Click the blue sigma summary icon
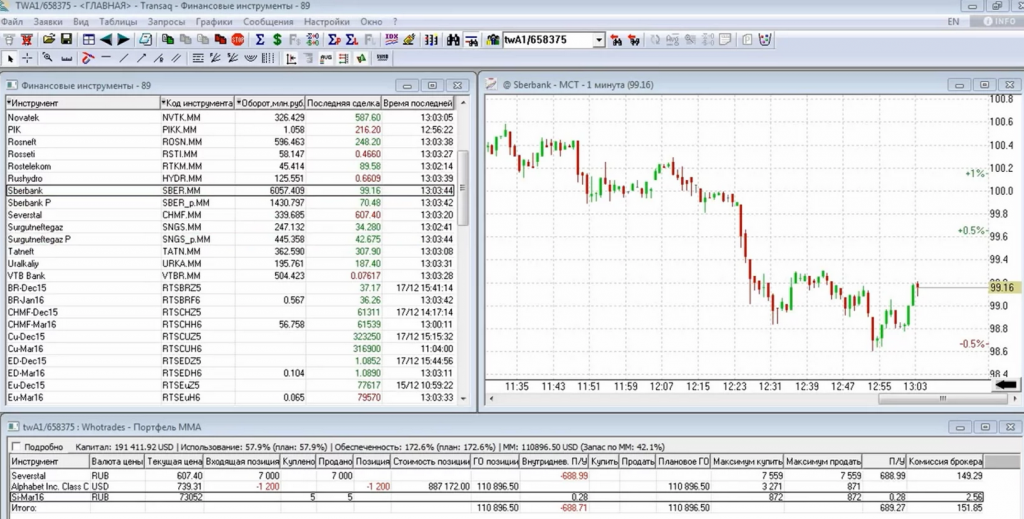This screenshot has width=1024, height=519. (260, 40)
